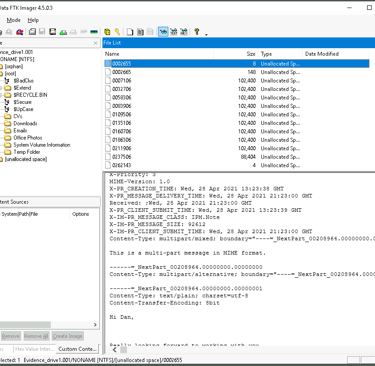Select the $RECYCLE.BIN folder
This screenshot has height=366, width=375.
pos(30,95)
